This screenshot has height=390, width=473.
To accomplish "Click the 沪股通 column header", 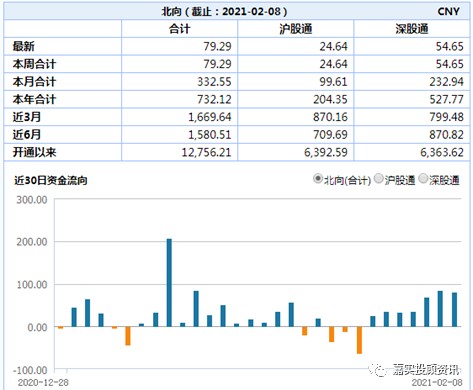I will click(x=296, y=29).
